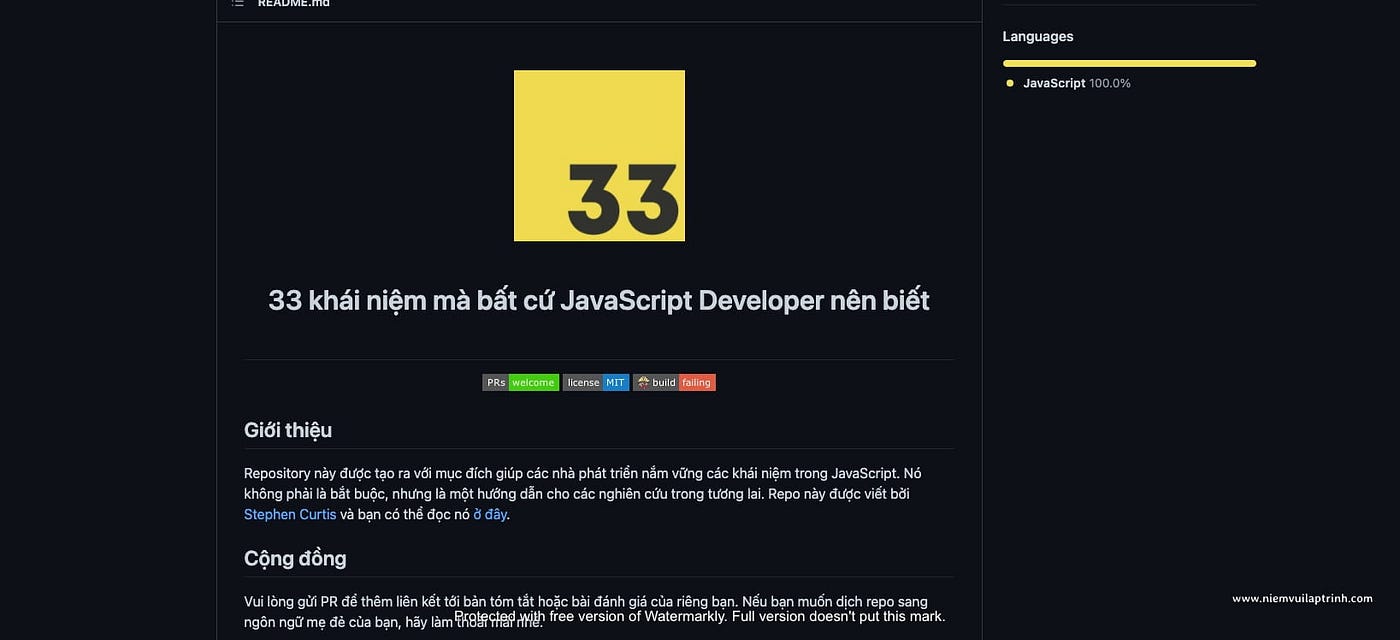1400x640 pixels.
Task: Click the yellow JavaScript language dot
Action: click(x=1010, y=83)
